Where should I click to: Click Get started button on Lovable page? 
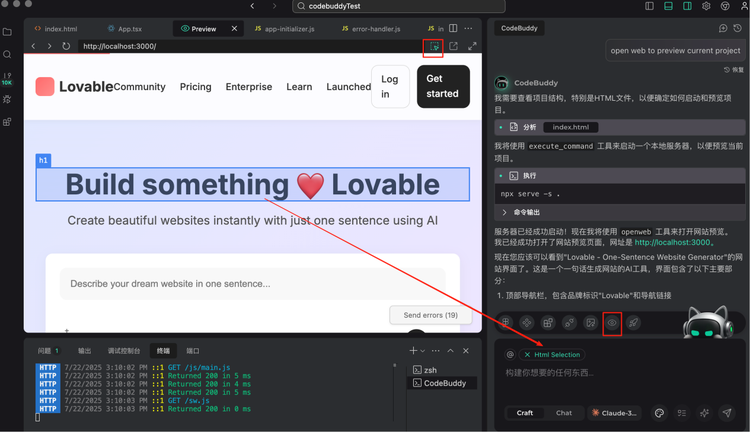tap(443, 87)
